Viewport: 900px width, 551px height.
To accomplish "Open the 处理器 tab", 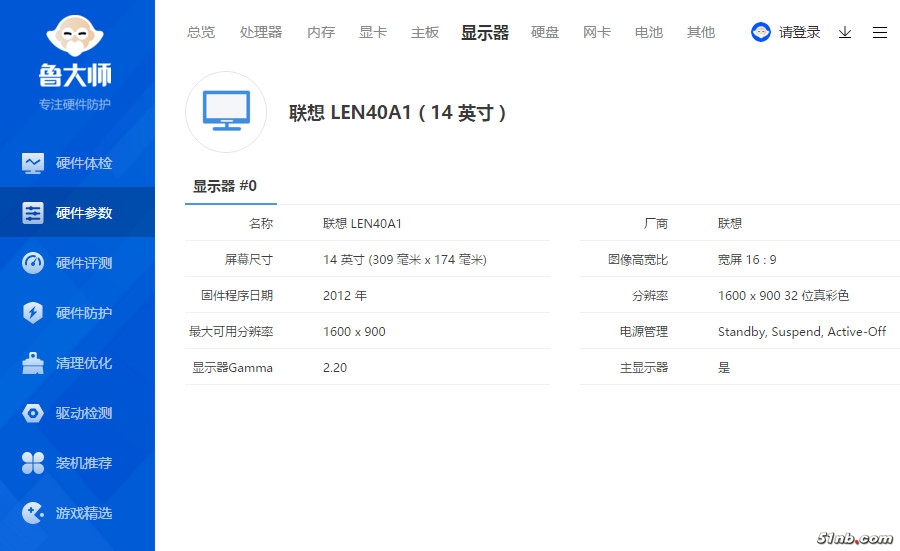I will pos(261,32).
